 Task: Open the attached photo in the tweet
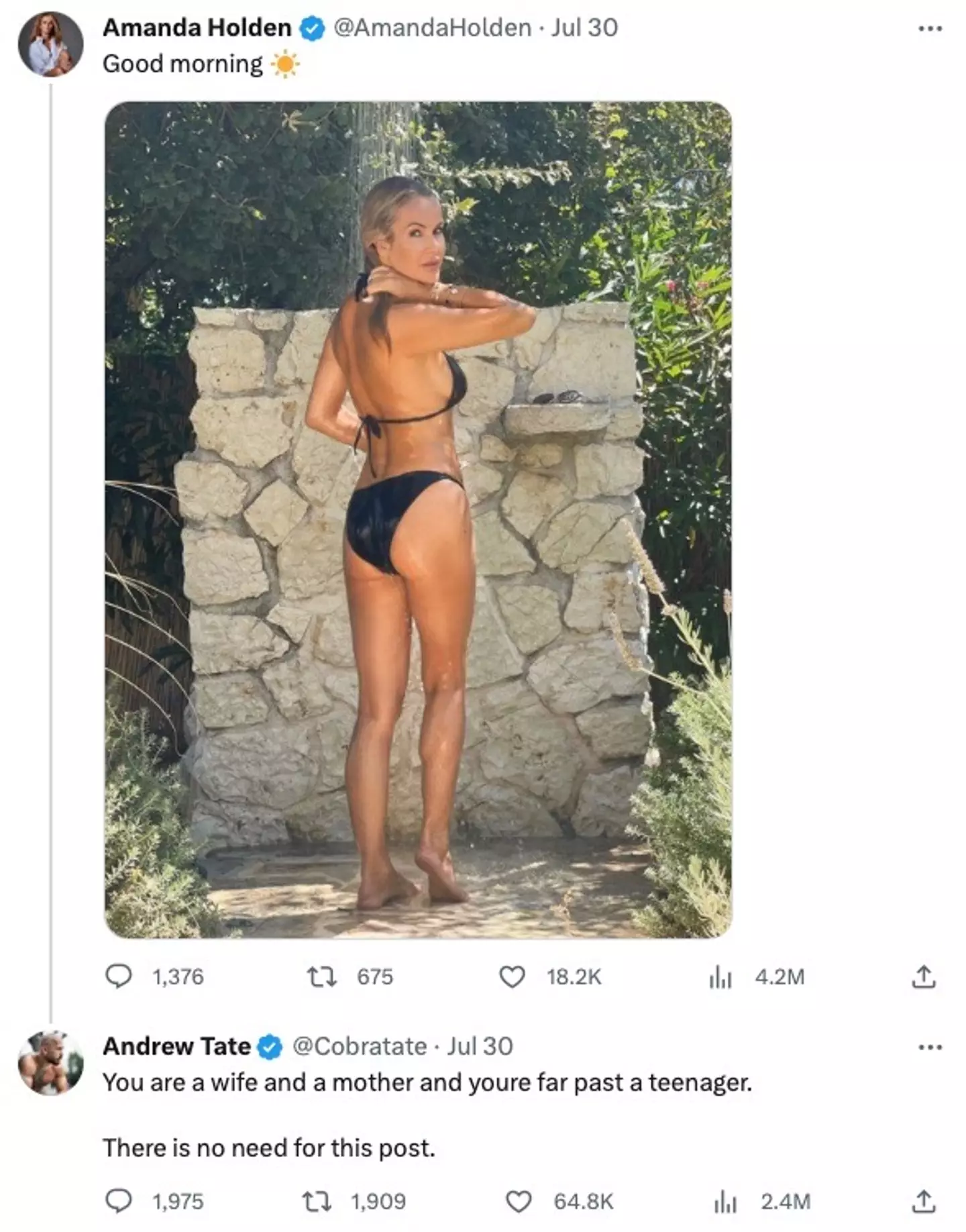coord(418,519)
